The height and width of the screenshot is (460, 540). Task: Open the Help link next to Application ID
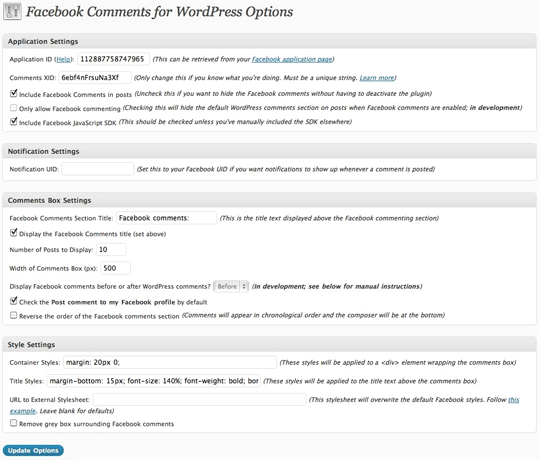pyautogui.click(x=63, y=59)
